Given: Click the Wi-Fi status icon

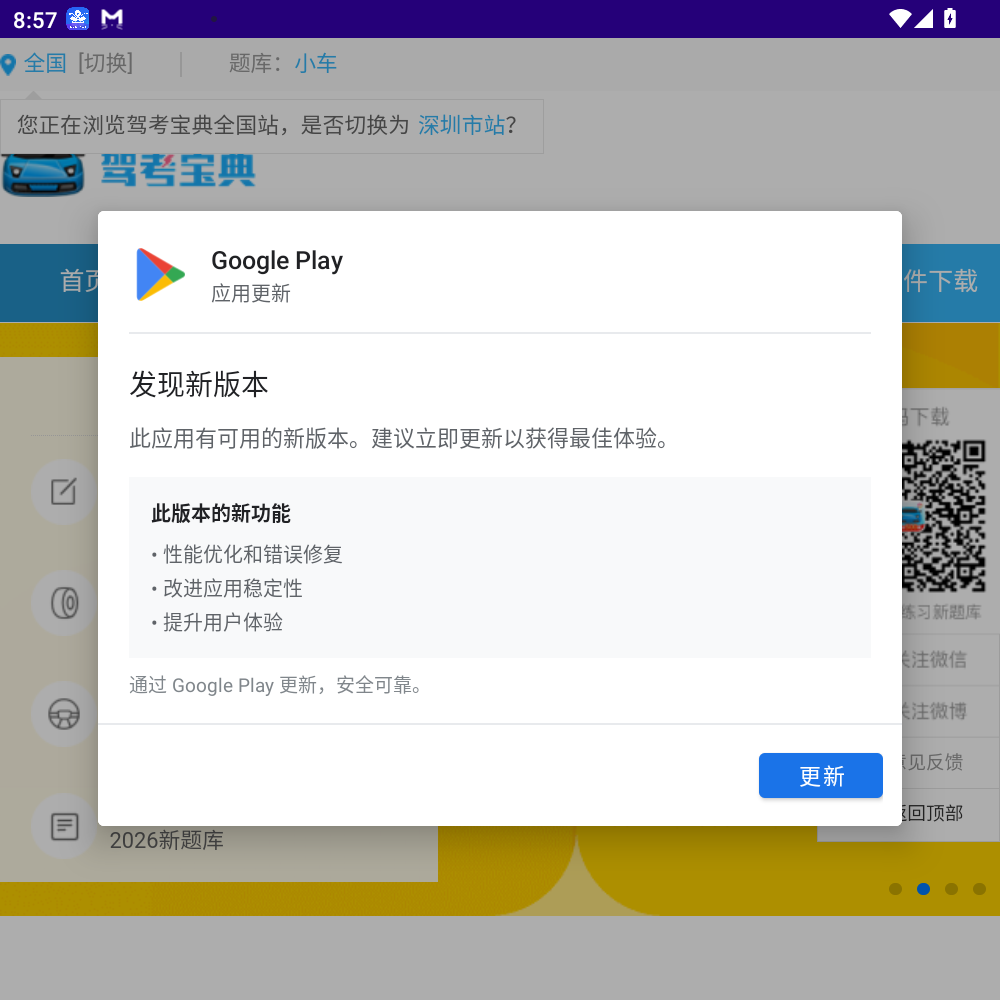Looking at the screenshot, I should [900, 18].
